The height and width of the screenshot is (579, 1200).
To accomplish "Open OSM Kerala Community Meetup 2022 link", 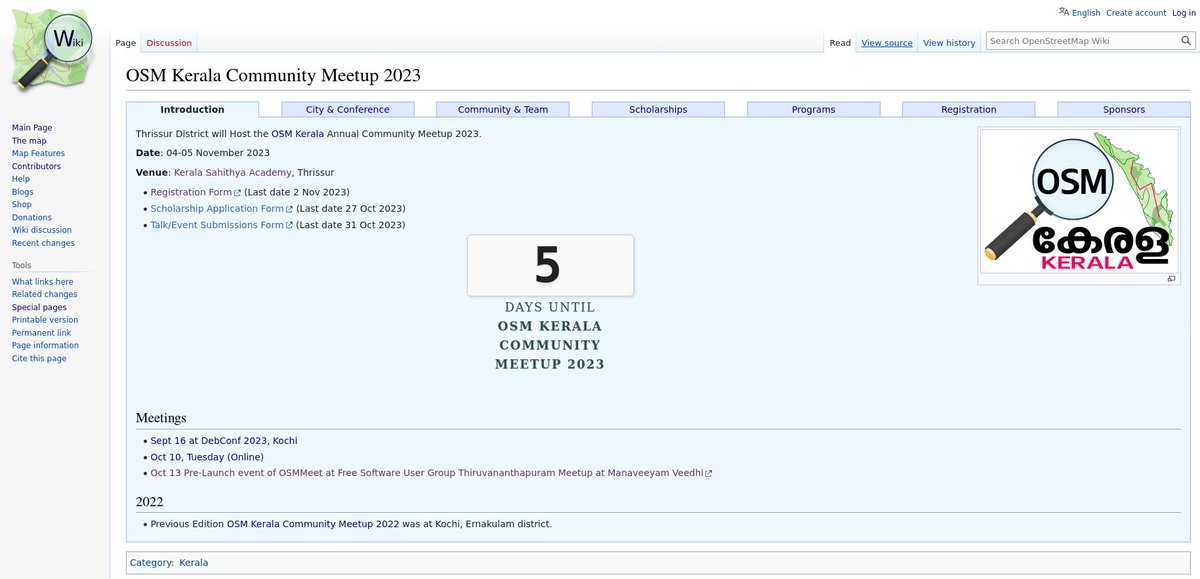I will (x=313, y=524).
